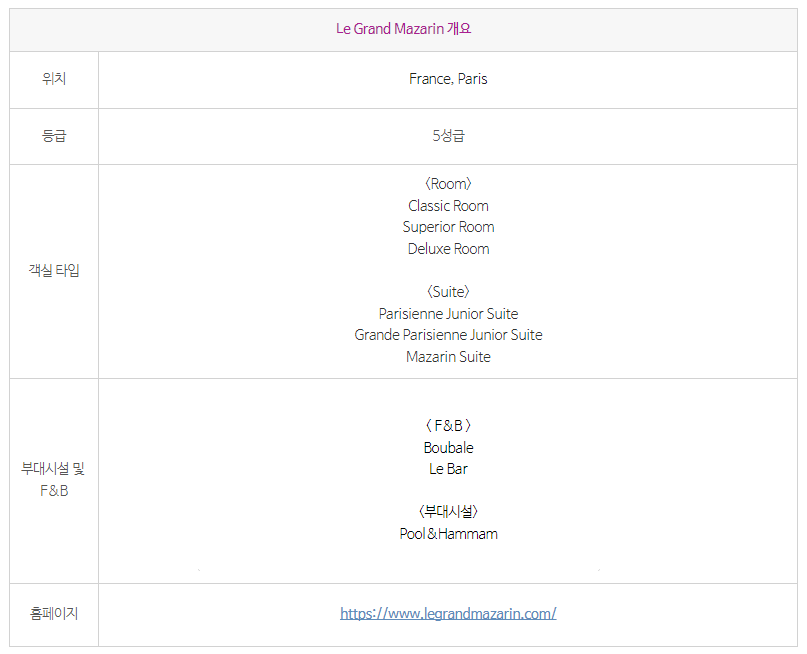Click the '<Suite>' heading

[448, 292]
